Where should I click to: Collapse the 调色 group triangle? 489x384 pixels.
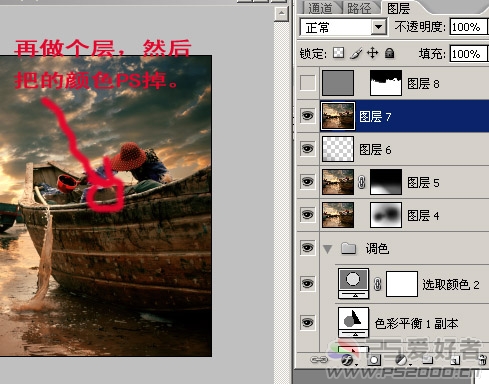pyautogui.click(x=328, y=249)
